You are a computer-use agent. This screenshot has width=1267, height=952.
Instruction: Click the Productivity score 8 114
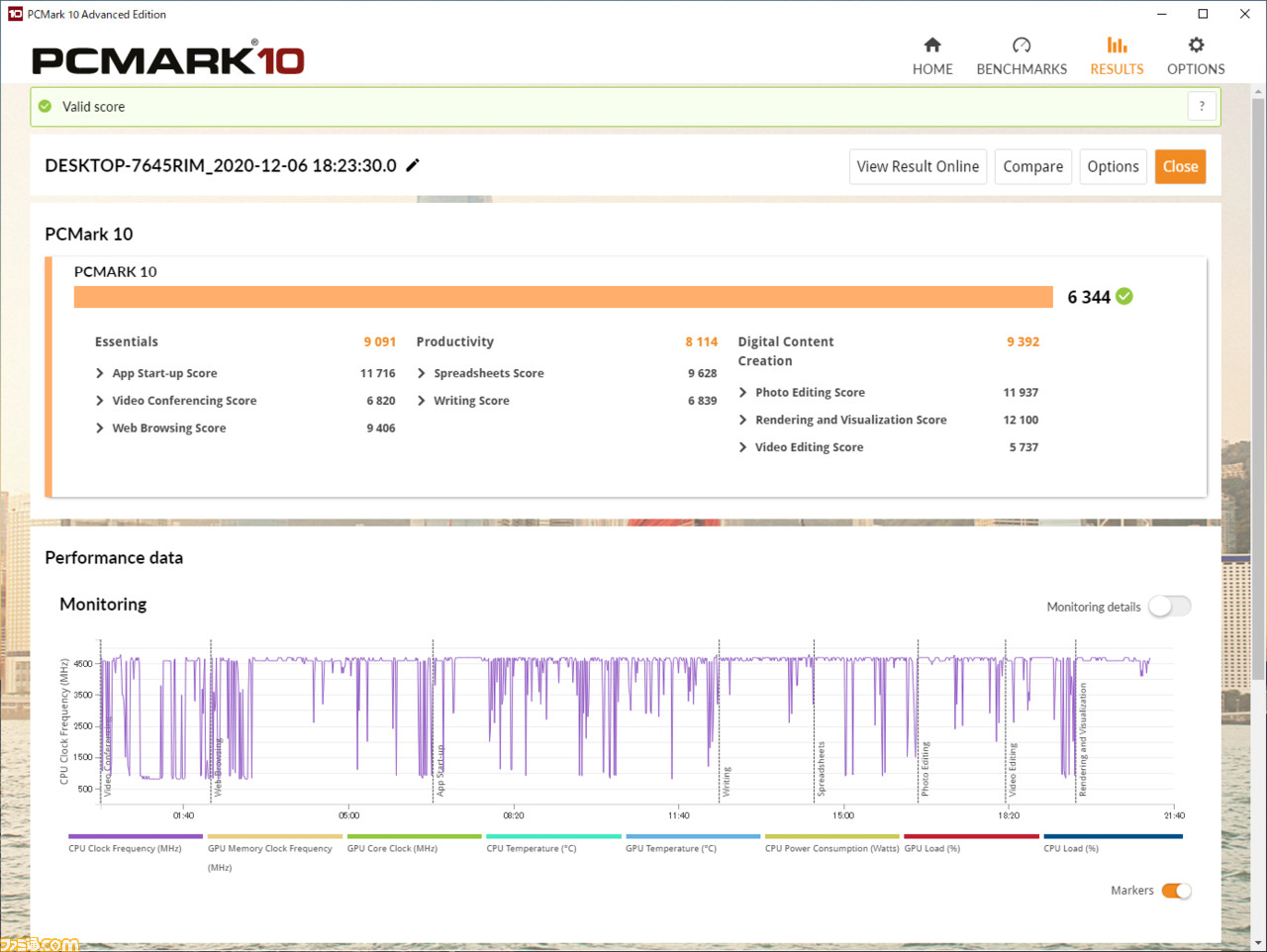click(x=701, y=341)
